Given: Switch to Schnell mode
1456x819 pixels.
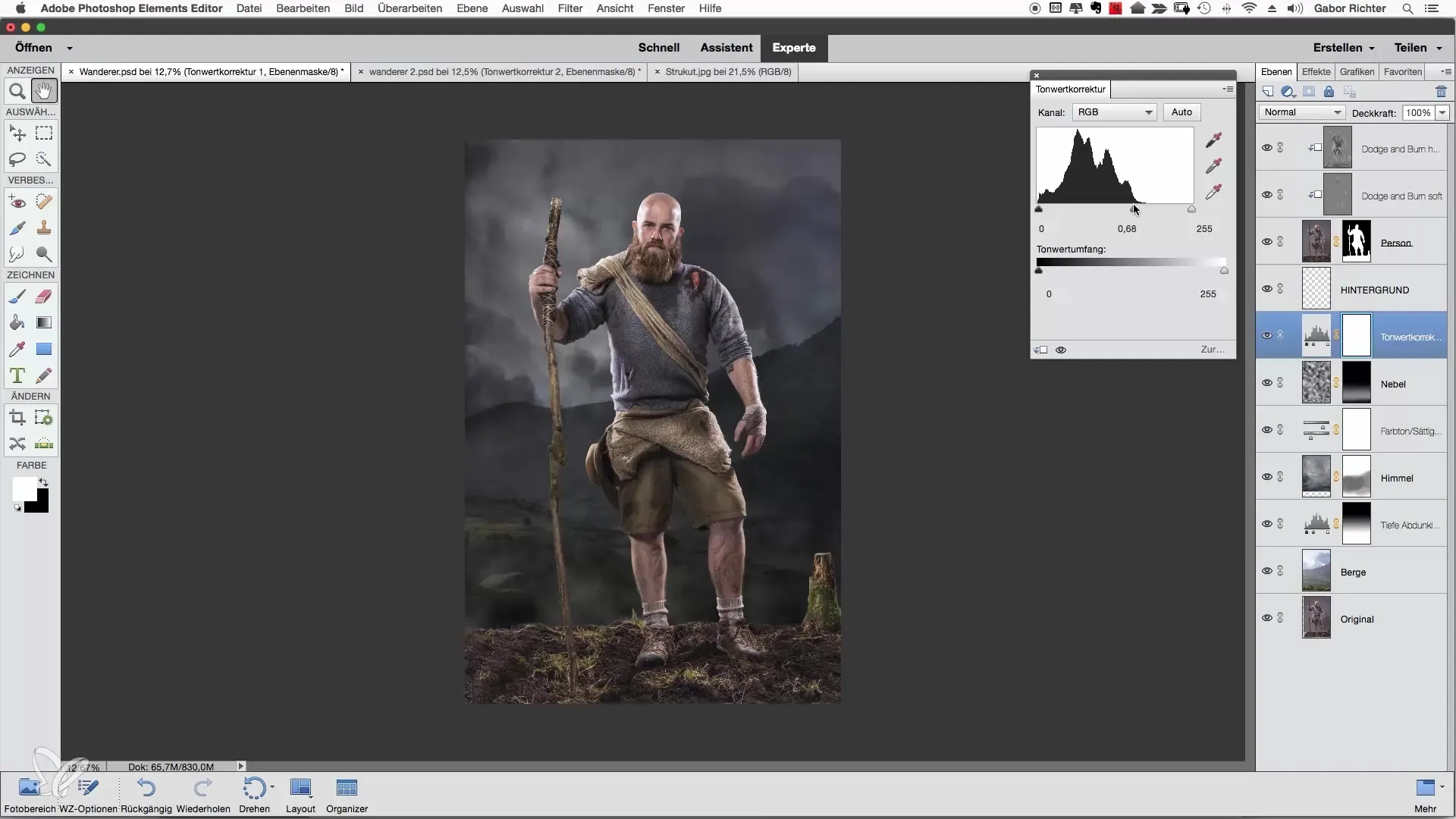Looking at the screenshot, I should pyautogui.click(x=658, y=48).
